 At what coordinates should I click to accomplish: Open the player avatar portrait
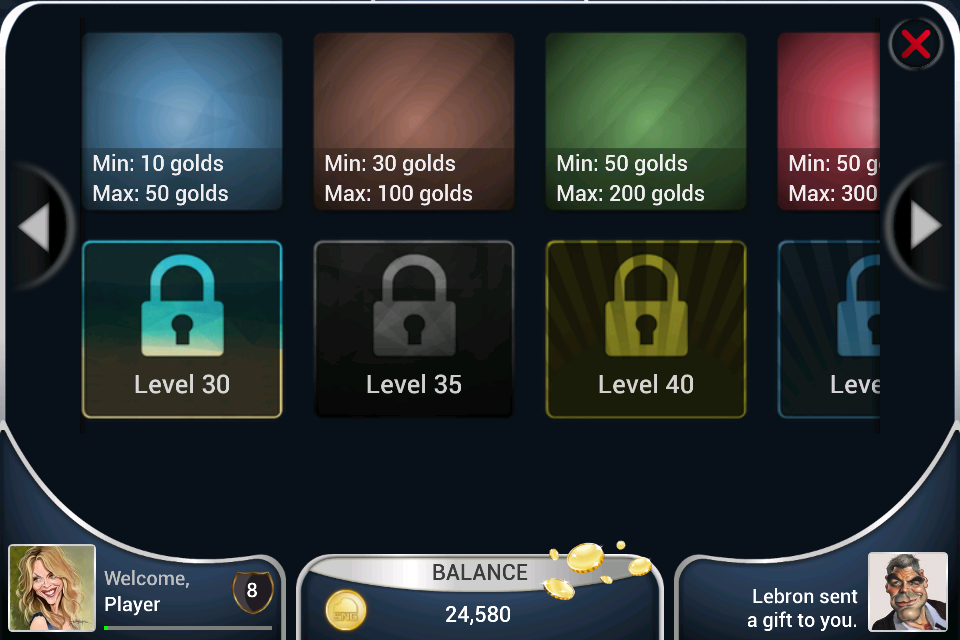52,588
